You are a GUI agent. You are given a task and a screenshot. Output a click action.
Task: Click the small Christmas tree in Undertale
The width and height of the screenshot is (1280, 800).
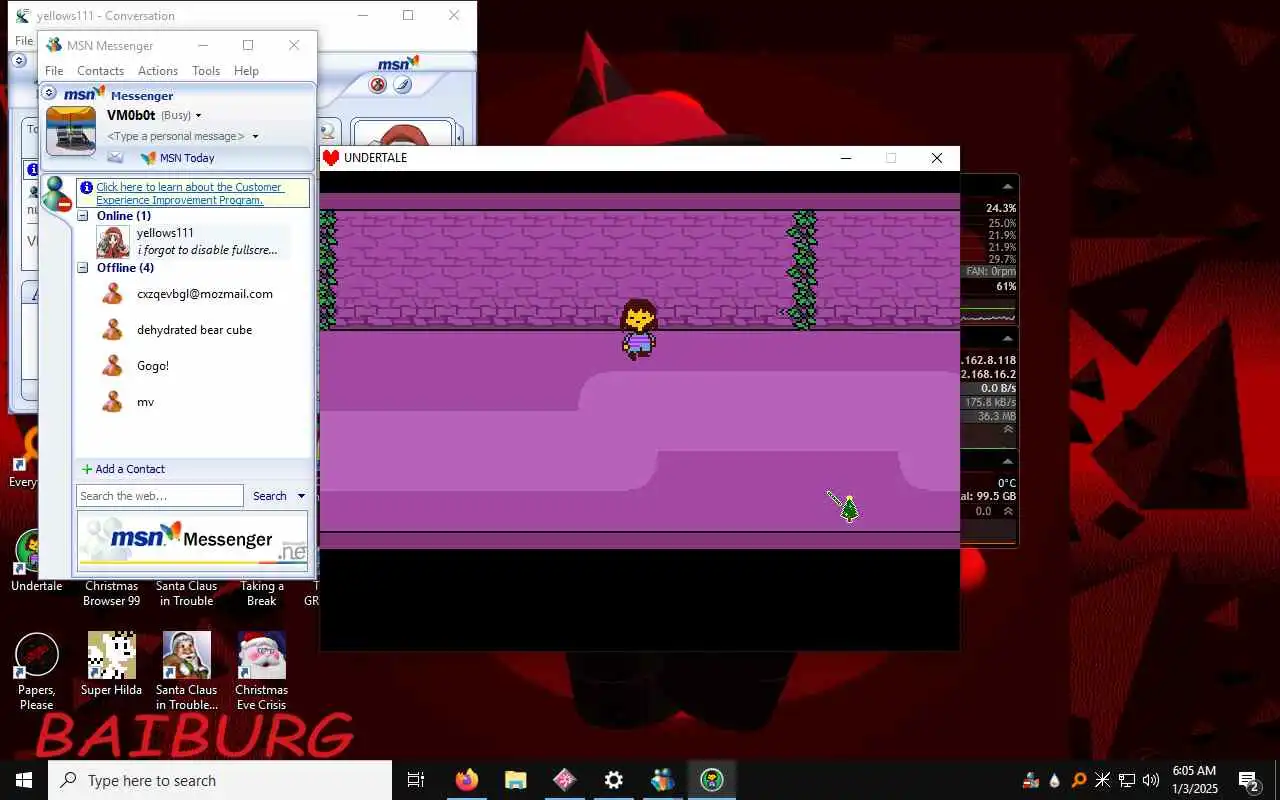[849, 509]
